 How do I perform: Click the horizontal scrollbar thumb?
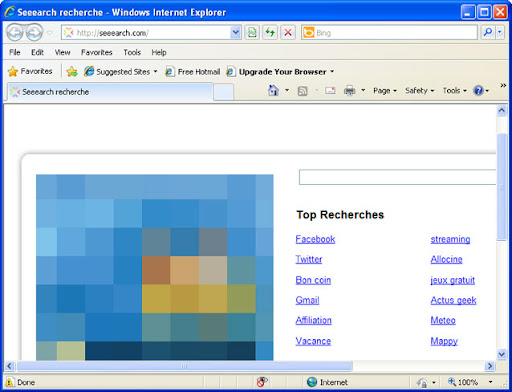pyautogui.click(x=185, y=366)
